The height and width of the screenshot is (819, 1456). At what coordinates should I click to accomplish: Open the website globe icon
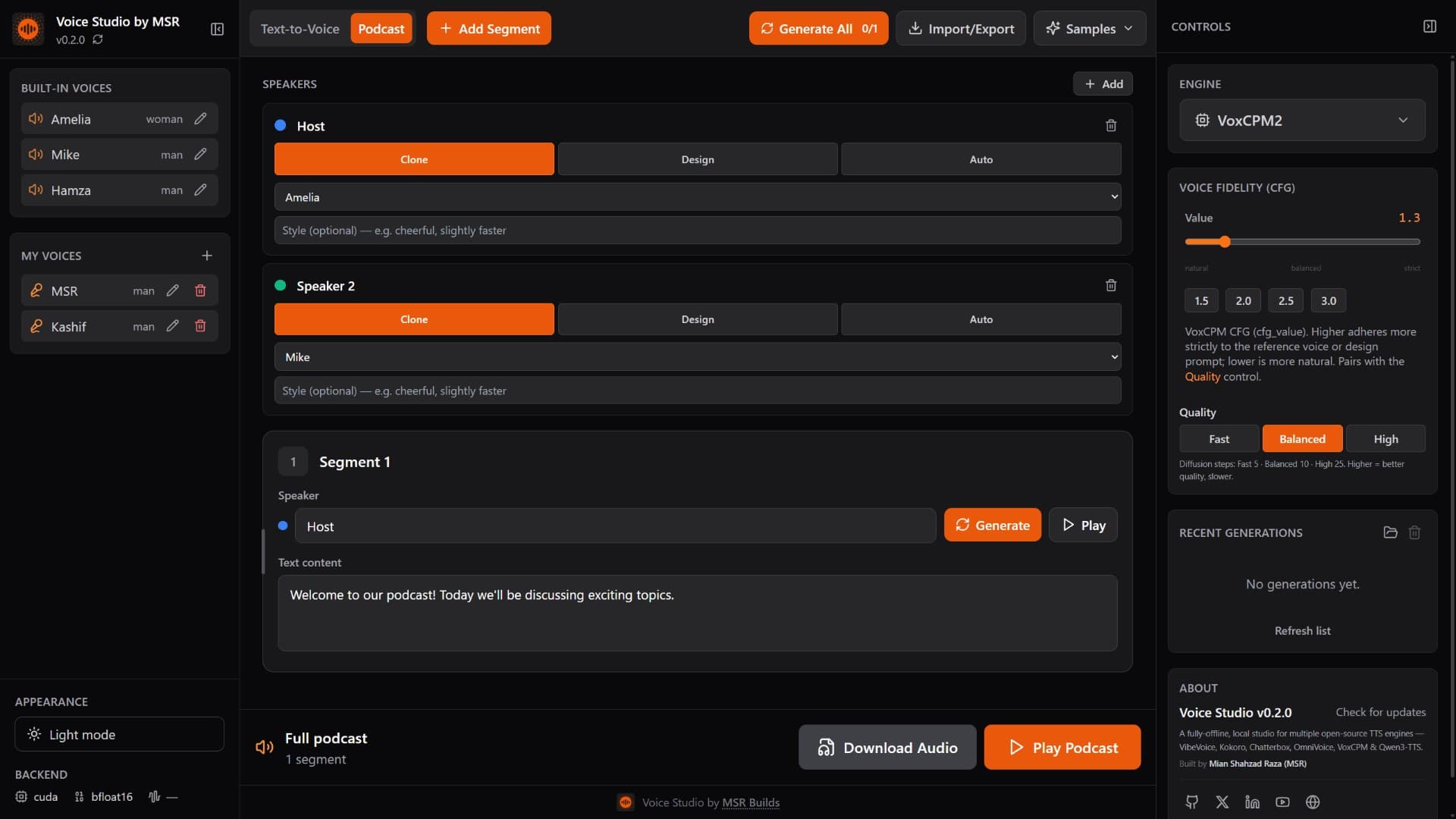(1313, 802)
